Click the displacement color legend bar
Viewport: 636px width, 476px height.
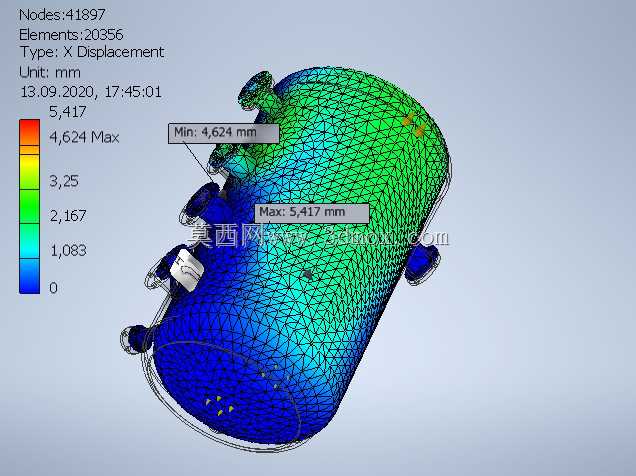tap(30, 206)
